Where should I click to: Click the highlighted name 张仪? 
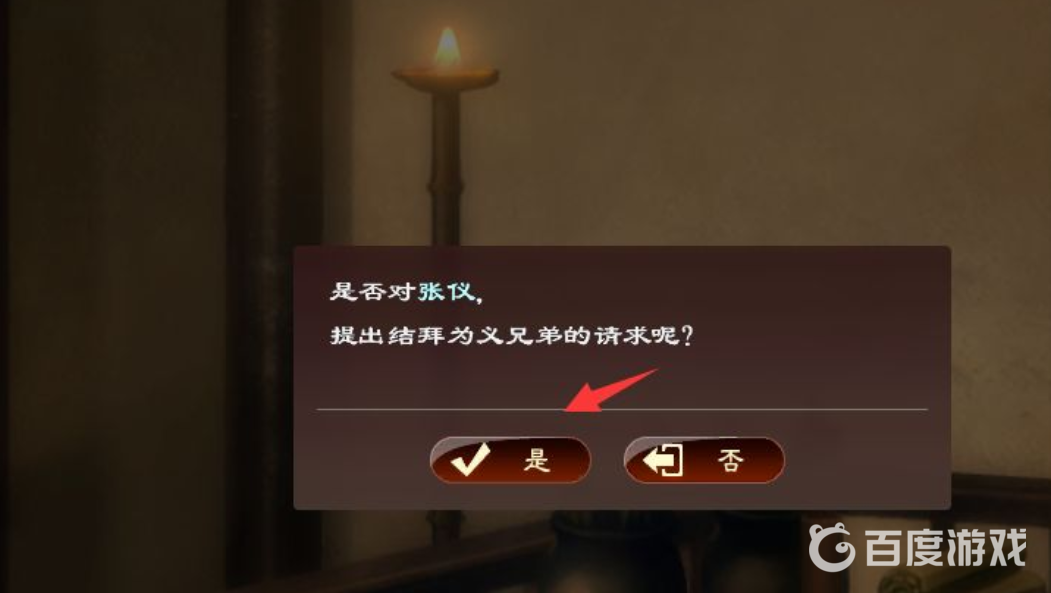point(446,291)
